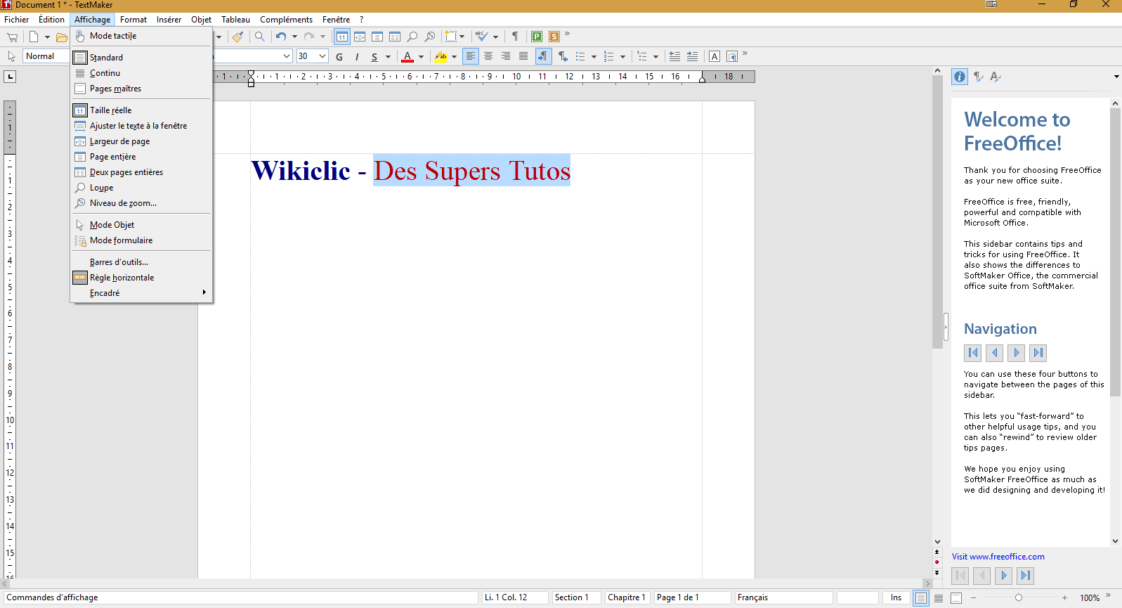Expand the Encadré submenu

(x=141, y=293)
